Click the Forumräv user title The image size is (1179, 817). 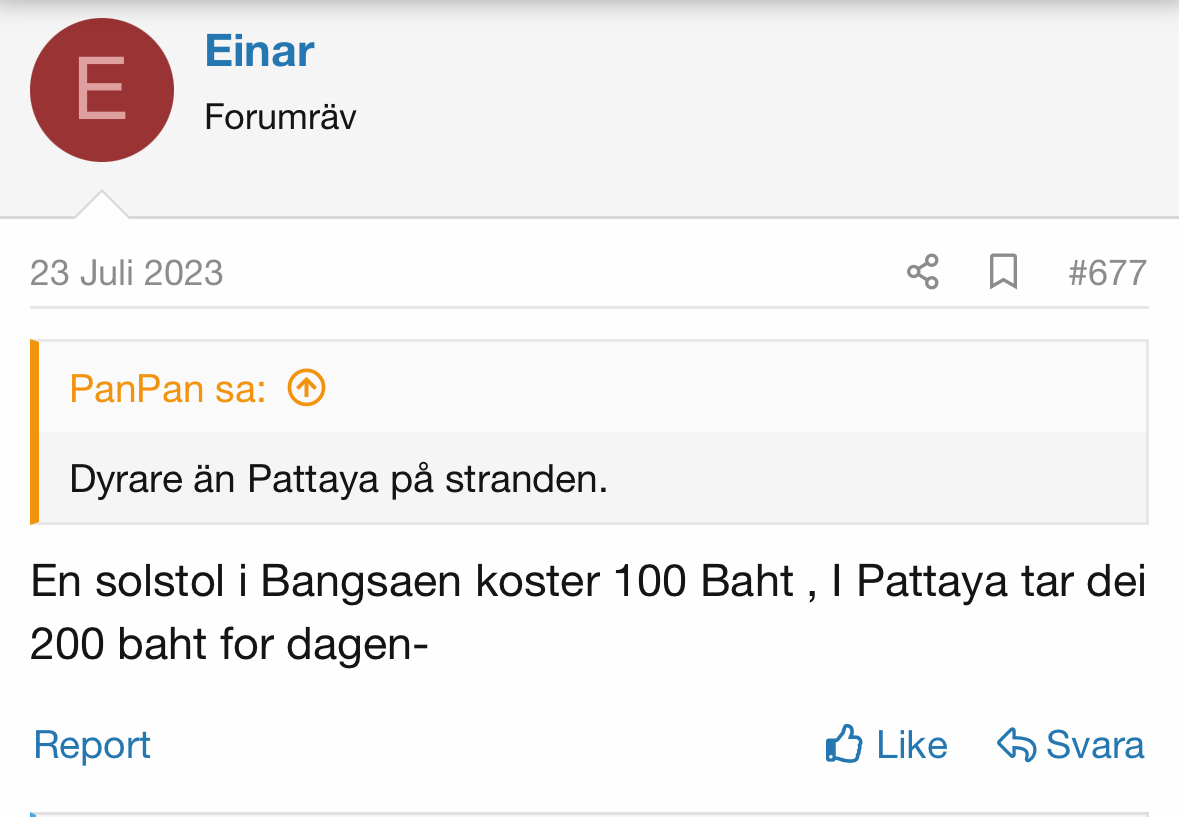pyautogui.click(x=280, y=117)
